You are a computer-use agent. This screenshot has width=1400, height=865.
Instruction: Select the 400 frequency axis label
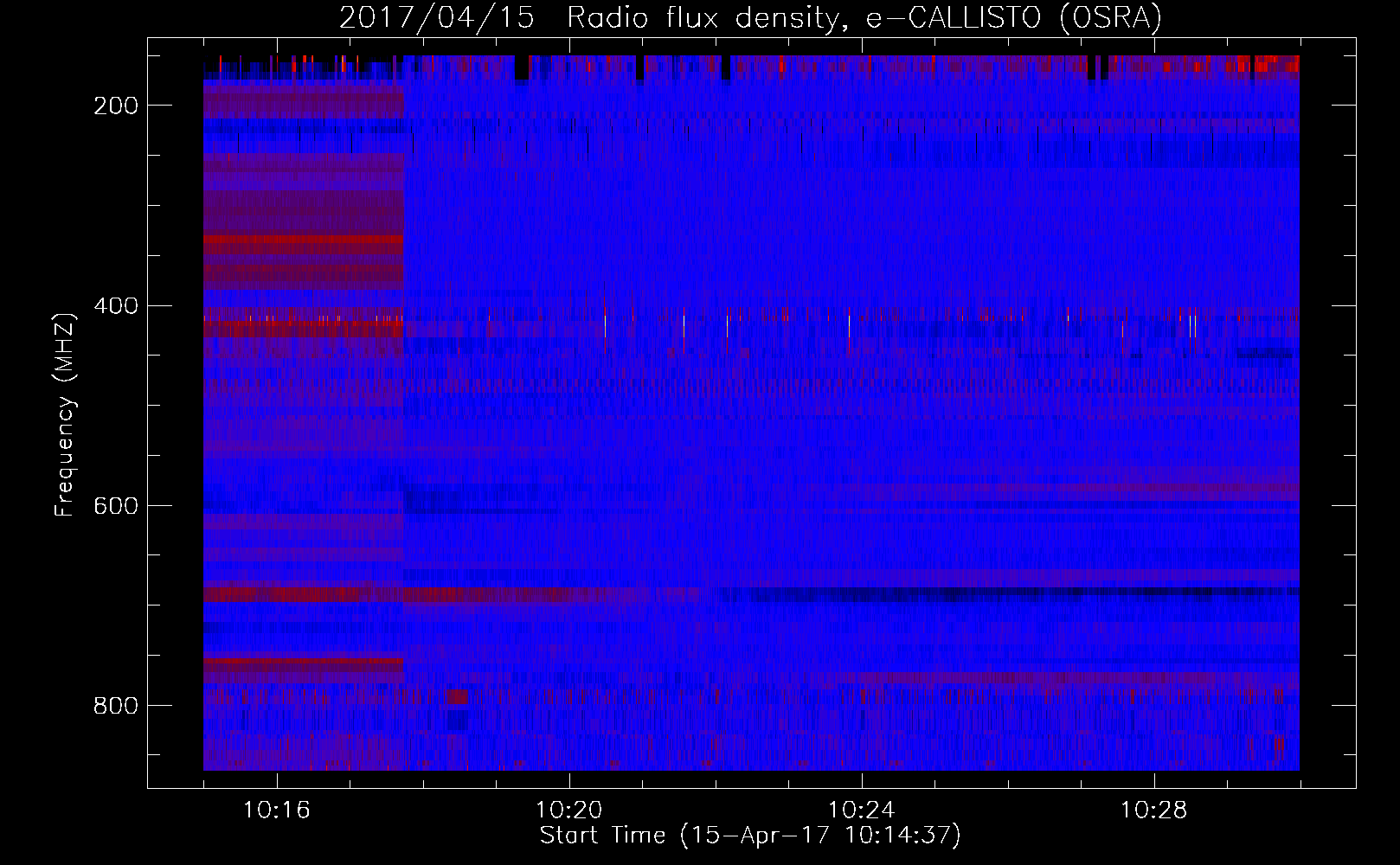[x=116, y=306]
